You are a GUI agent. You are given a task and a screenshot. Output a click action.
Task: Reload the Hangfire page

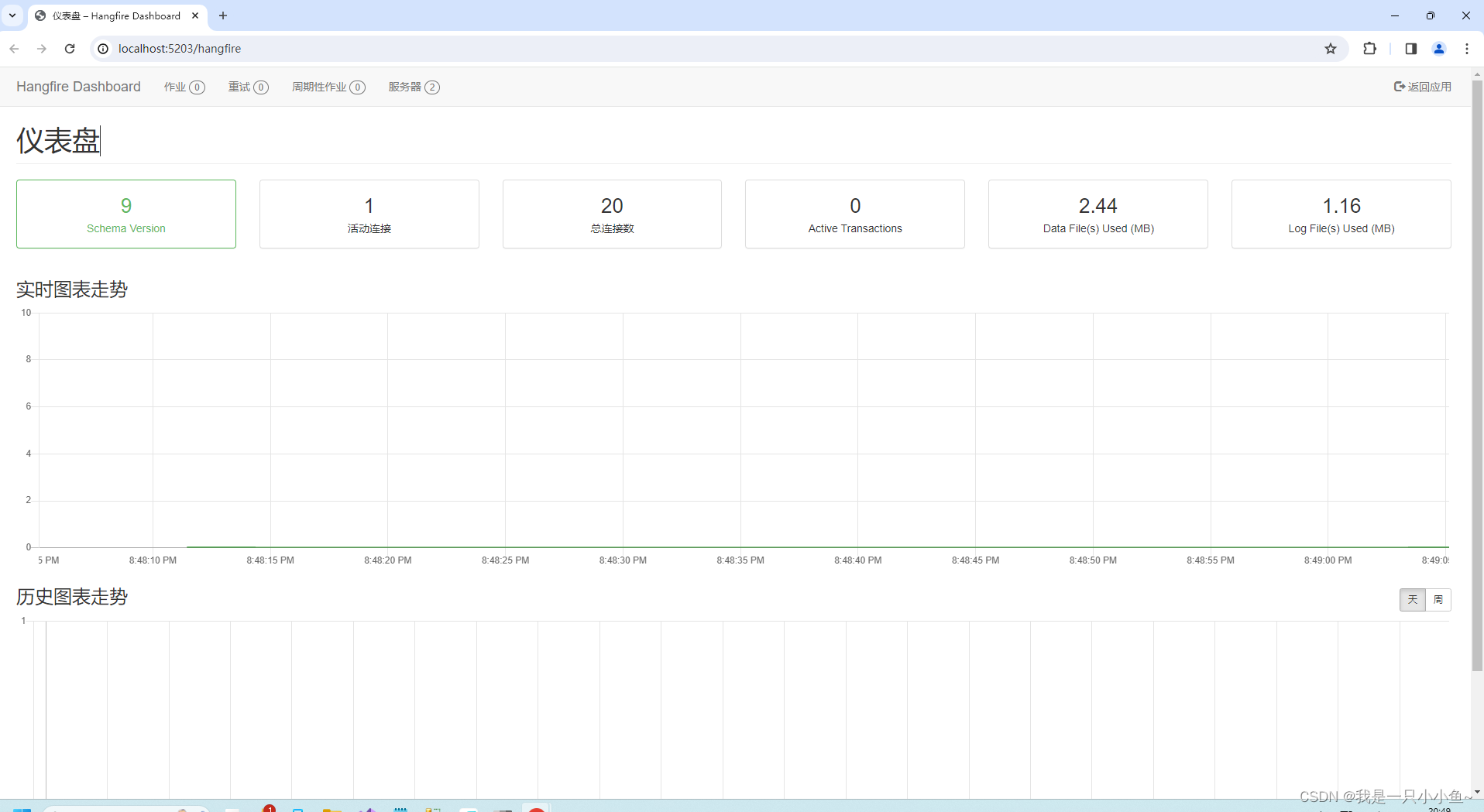[70, 49]
